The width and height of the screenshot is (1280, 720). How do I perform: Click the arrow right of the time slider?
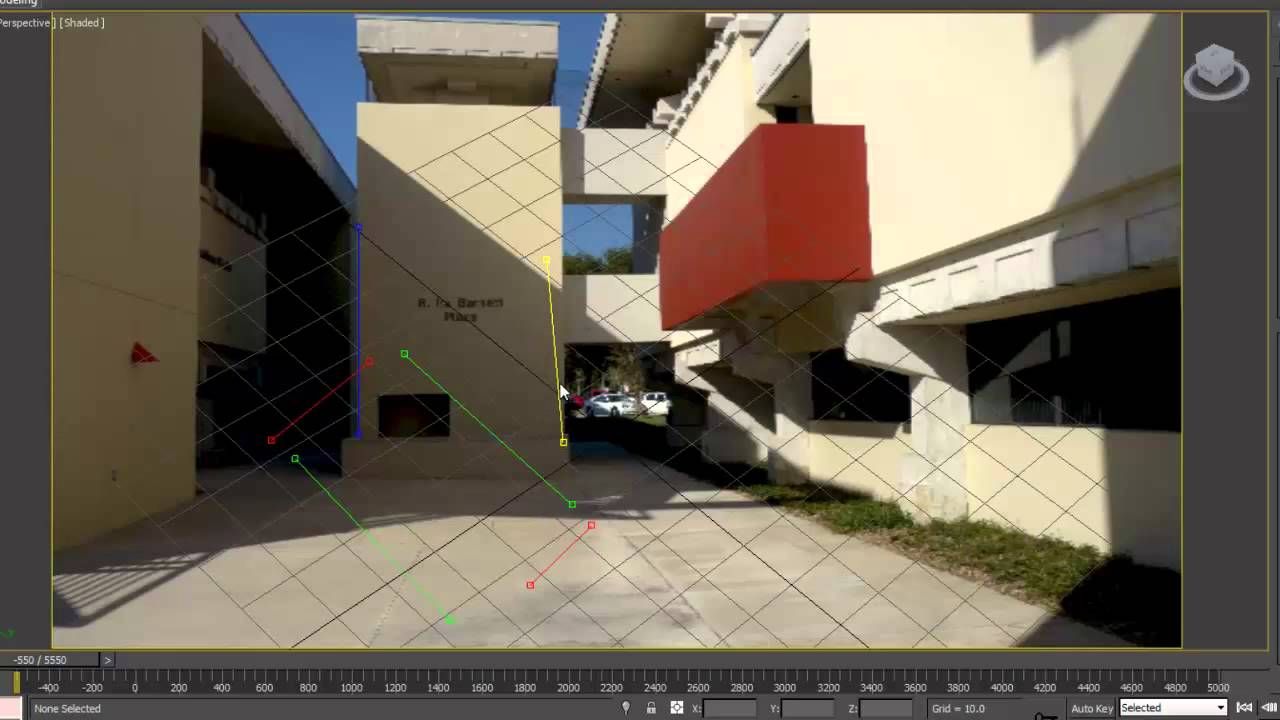click(108, 660)
